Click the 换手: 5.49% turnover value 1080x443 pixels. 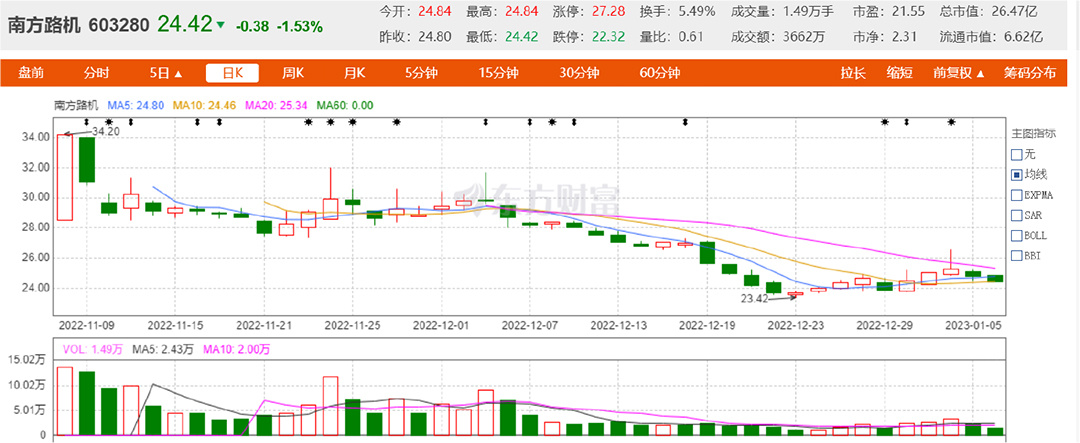(677, 12)
